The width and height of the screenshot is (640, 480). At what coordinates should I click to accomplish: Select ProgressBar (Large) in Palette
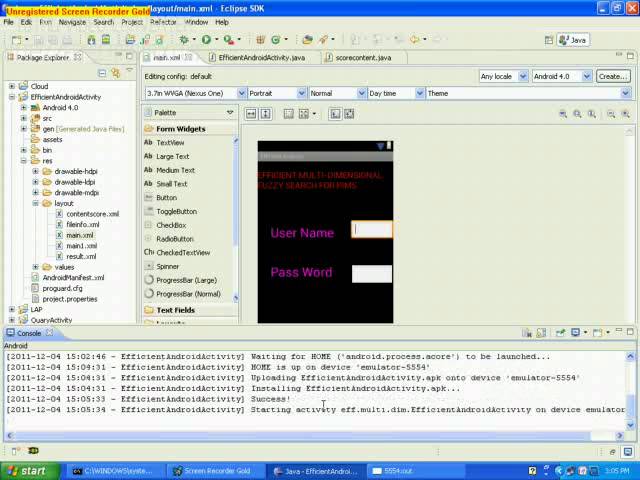click(x=186, y=280)
